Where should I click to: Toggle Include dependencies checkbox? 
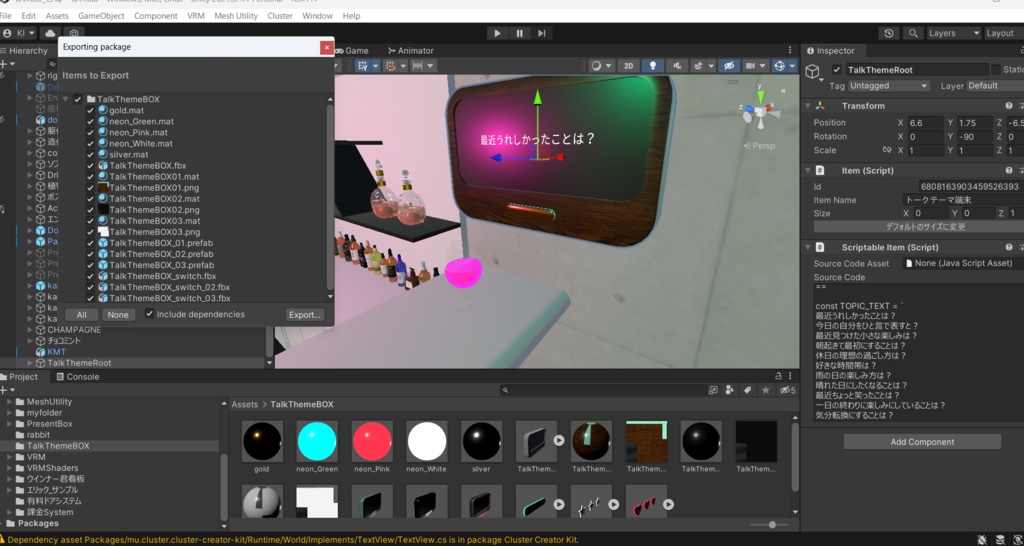click(x=150, y=314)
